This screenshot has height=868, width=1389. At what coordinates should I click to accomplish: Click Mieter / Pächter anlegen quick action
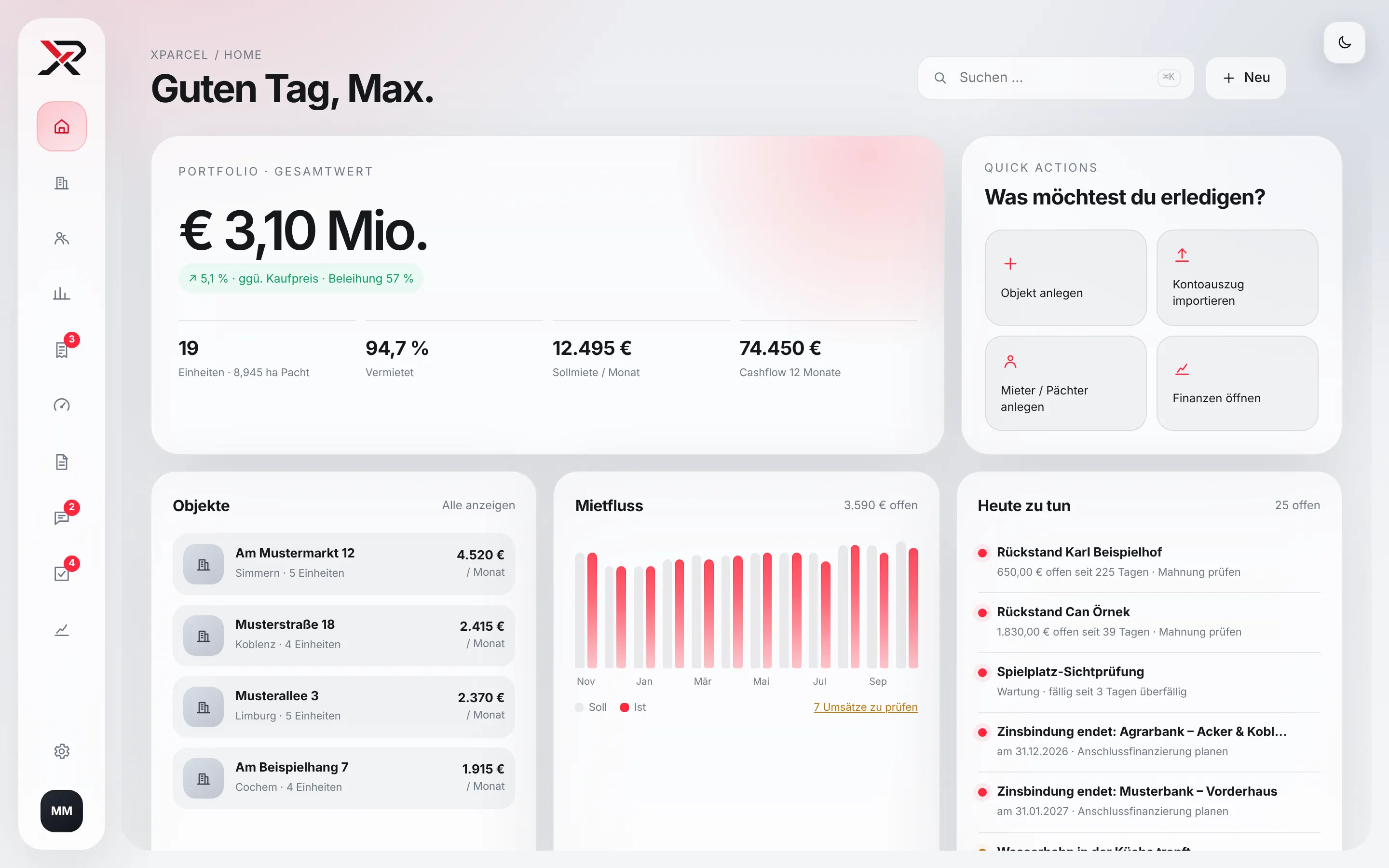pos(1065,383)
